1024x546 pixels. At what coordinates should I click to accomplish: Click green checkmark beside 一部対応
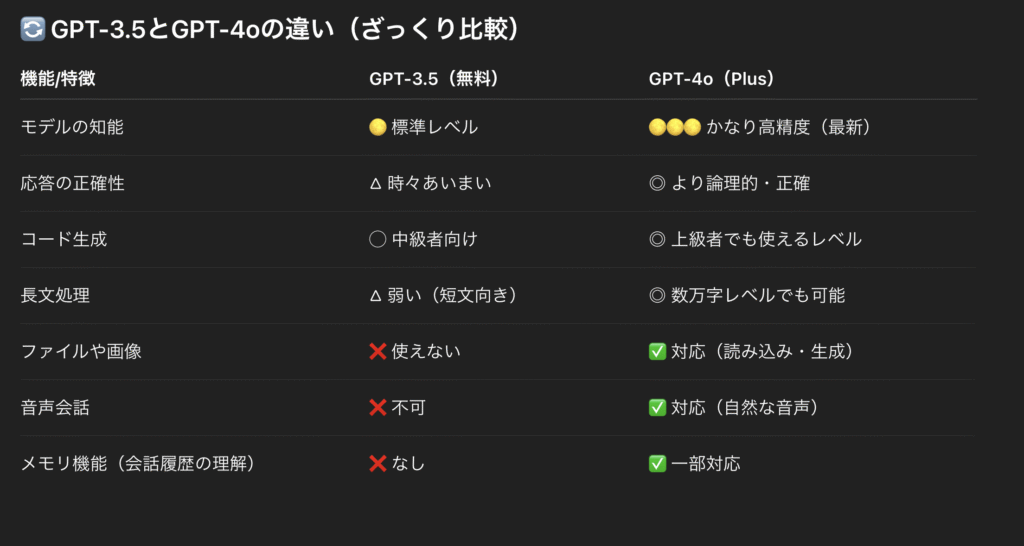(x=657, y=464)
